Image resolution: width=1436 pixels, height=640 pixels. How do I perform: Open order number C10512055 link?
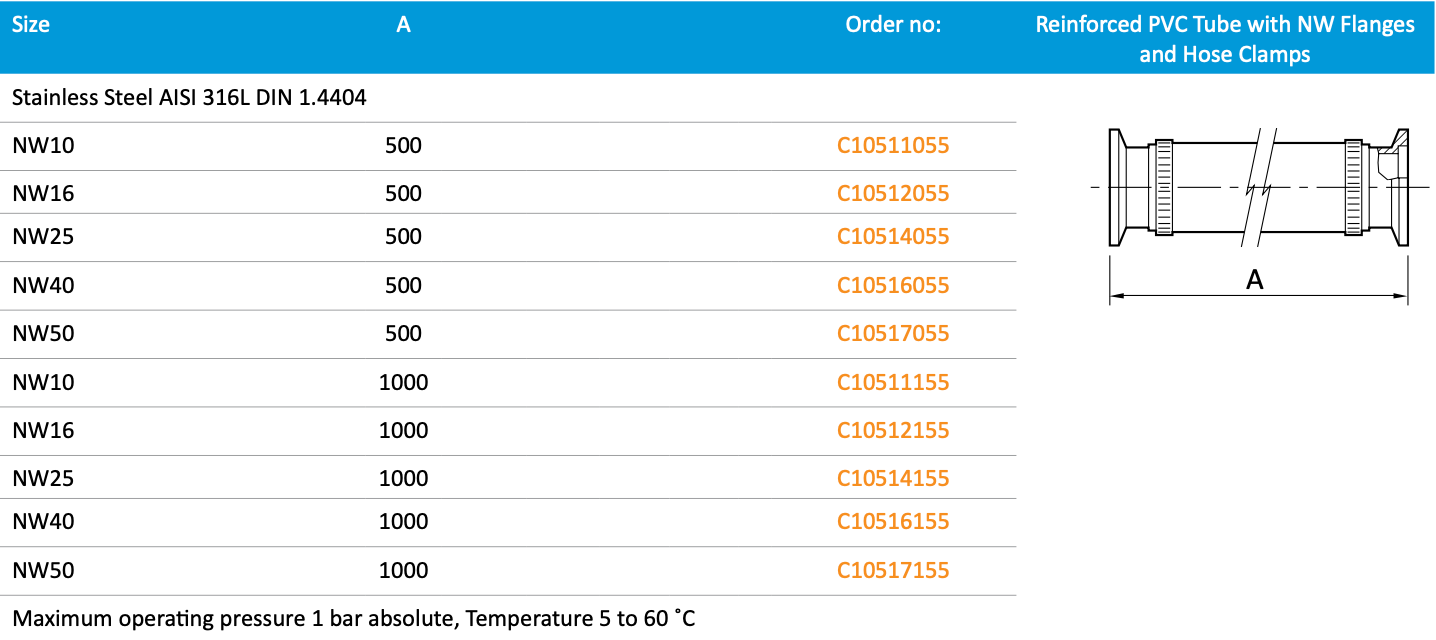(893, 193)
